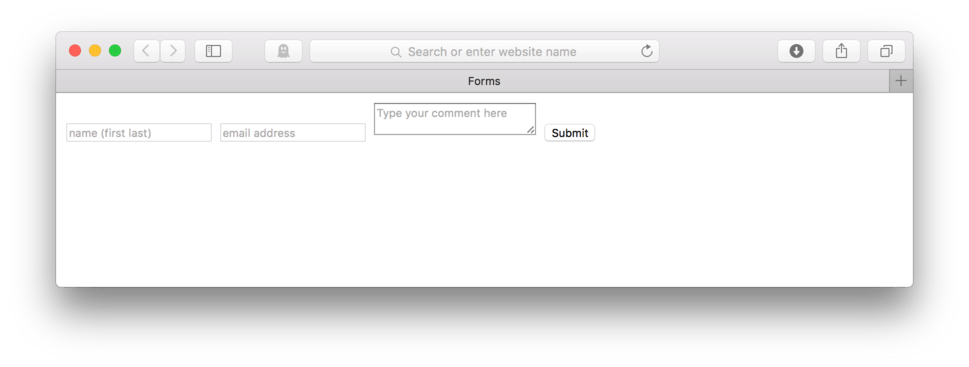
Task: Submit the form
Action: (x=570, y=133)
